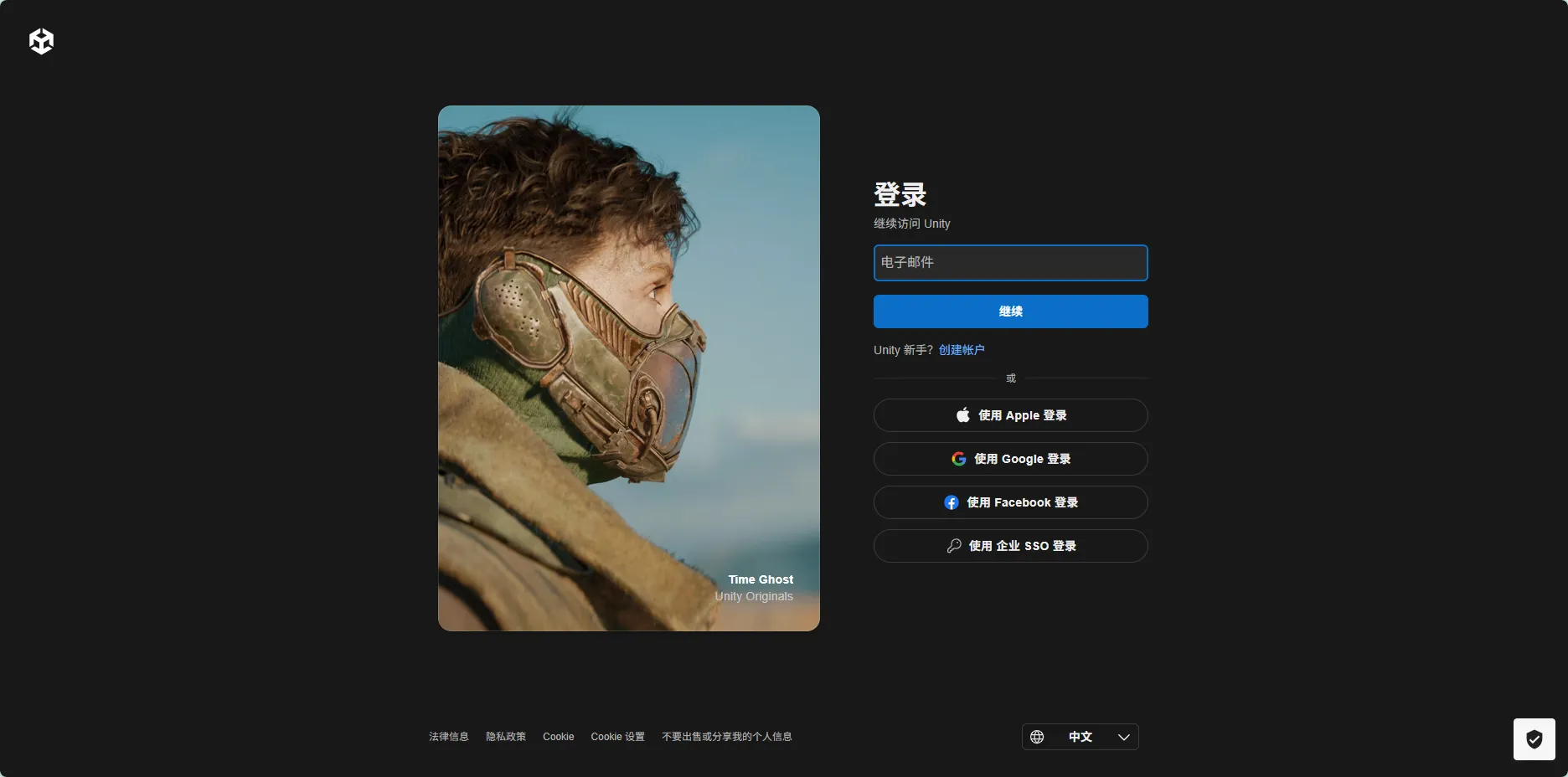Click the Unity logo in top-left corner
Viewport: 1568px width, 777px height.
pyautogui.click(x=41, y=41)
